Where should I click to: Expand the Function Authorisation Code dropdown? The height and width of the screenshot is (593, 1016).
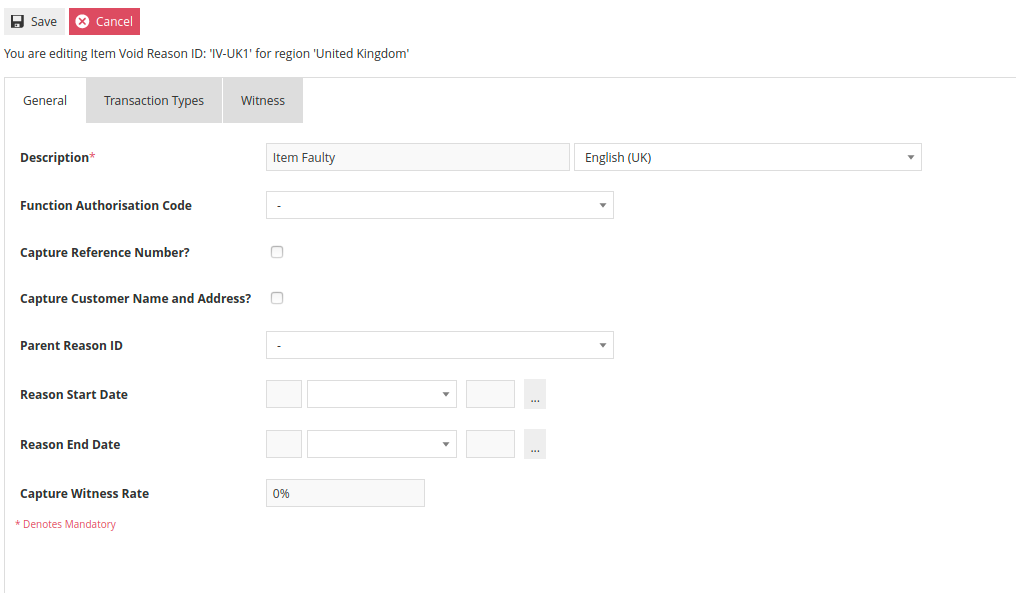pos(440,205)
